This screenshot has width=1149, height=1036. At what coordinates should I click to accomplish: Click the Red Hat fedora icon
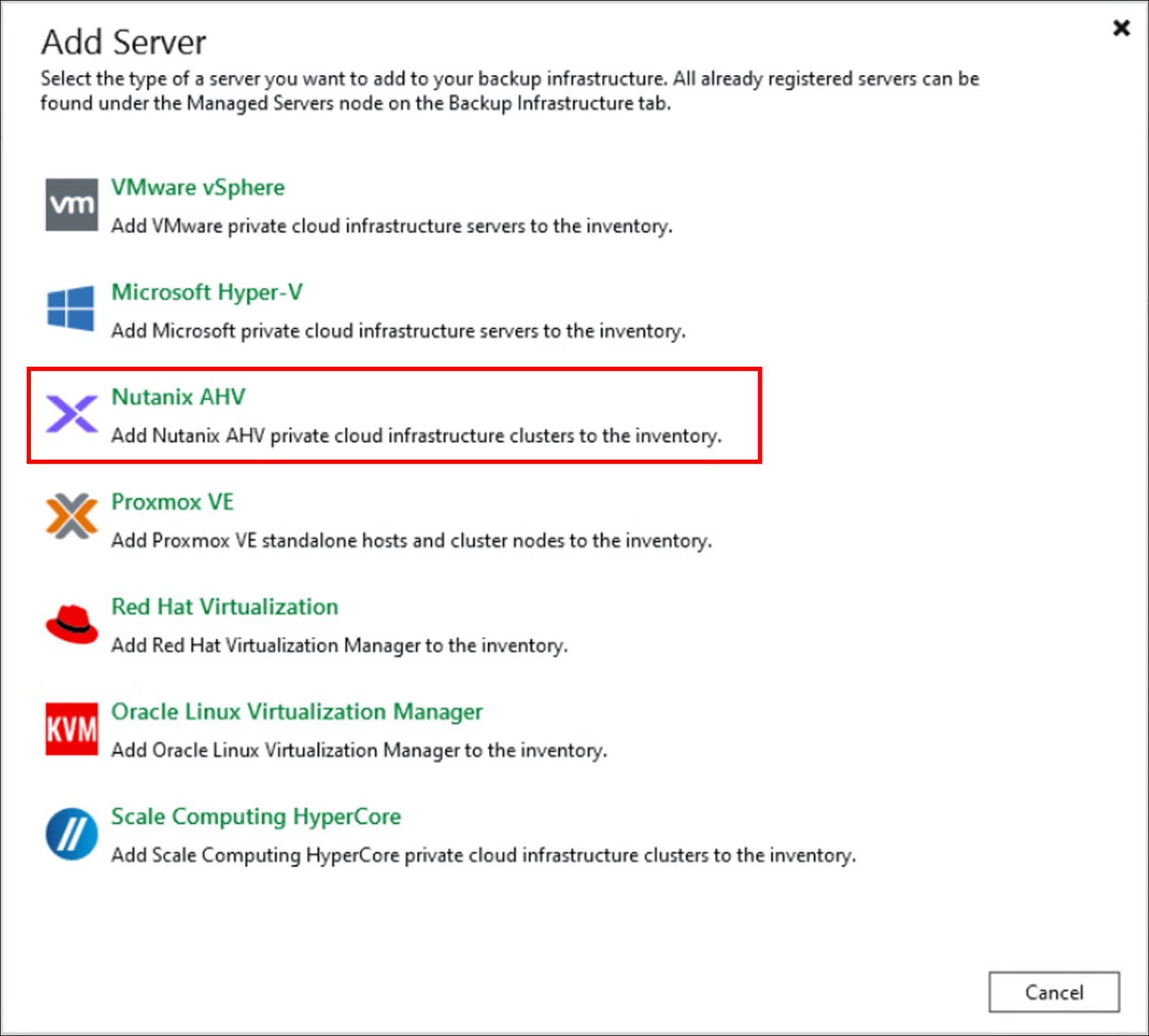pos(71,624)
